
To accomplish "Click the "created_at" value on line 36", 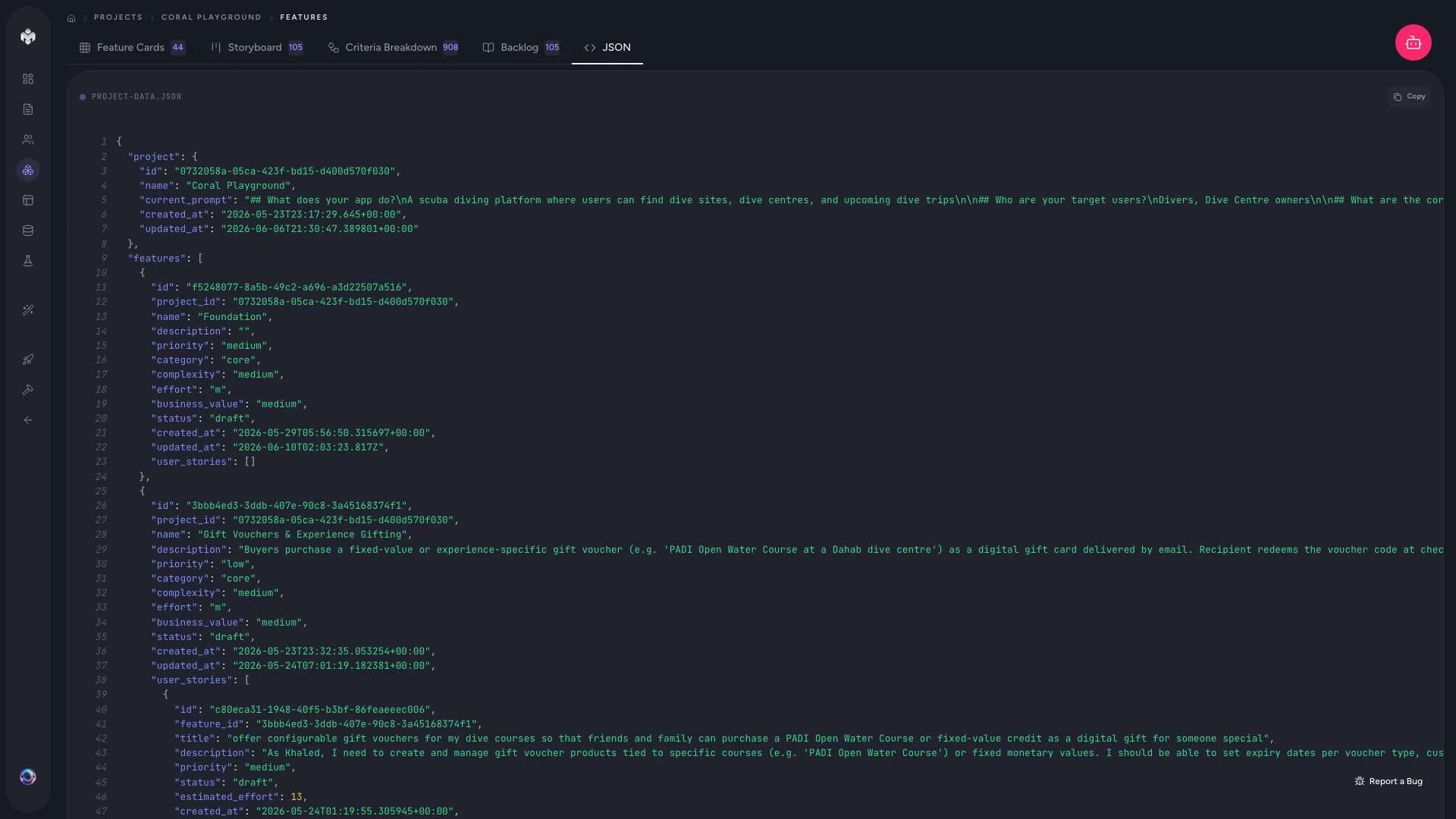I will (331, 651).
